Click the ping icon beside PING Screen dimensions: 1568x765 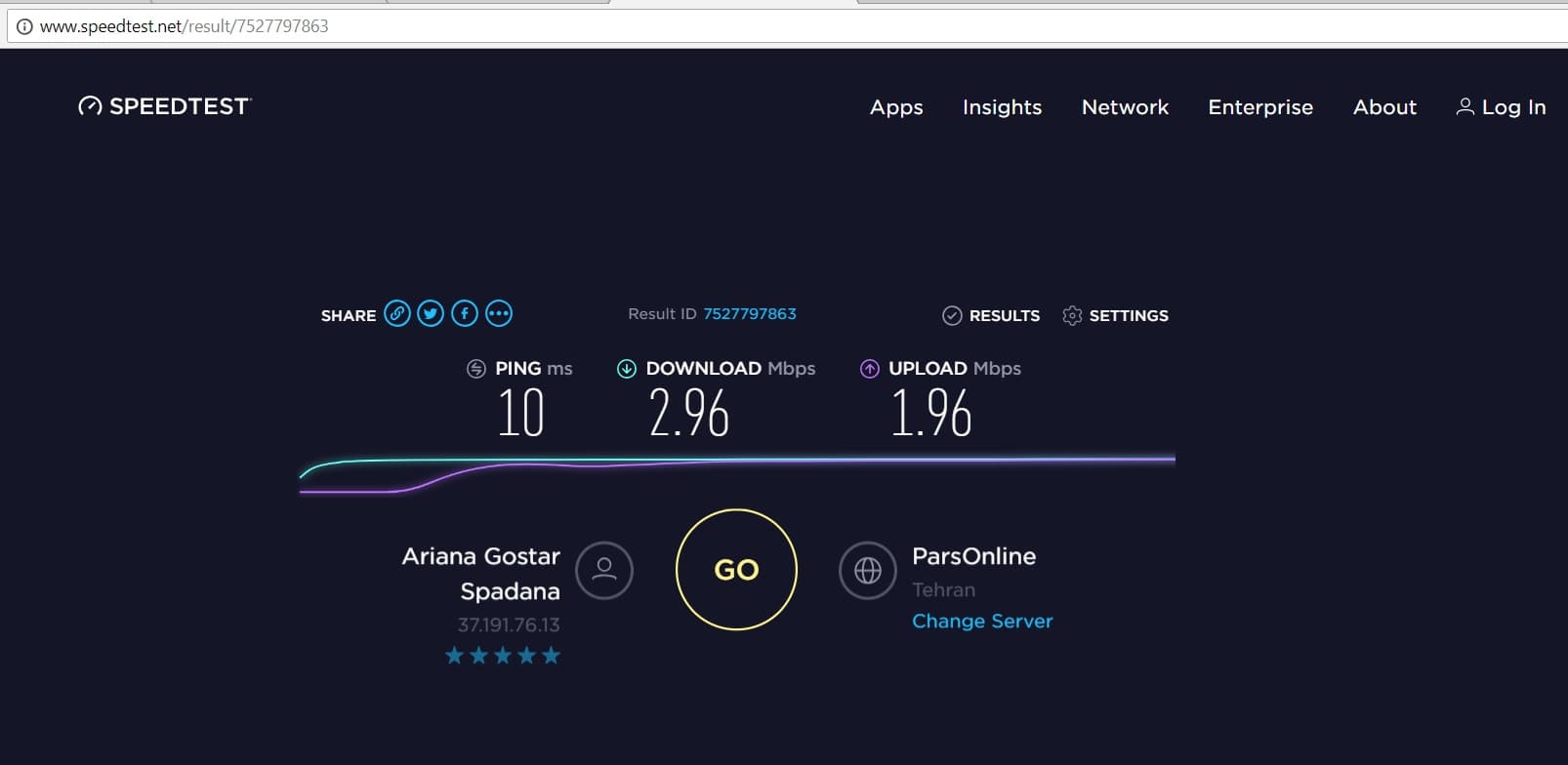coord(476,369)
